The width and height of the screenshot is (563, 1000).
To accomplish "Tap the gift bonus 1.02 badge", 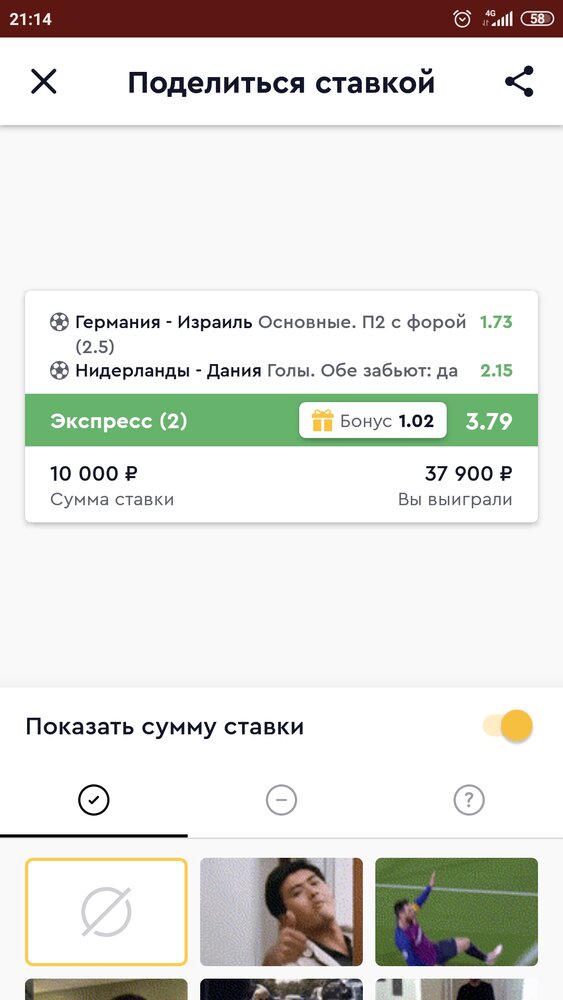I will (x=372, y=420).
